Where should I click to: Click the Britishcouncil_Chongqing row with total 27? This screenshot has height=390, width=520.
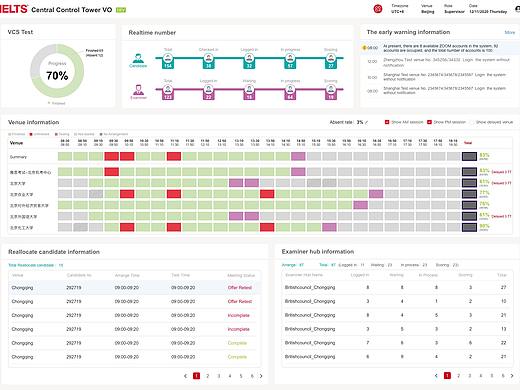click(396, 287)
